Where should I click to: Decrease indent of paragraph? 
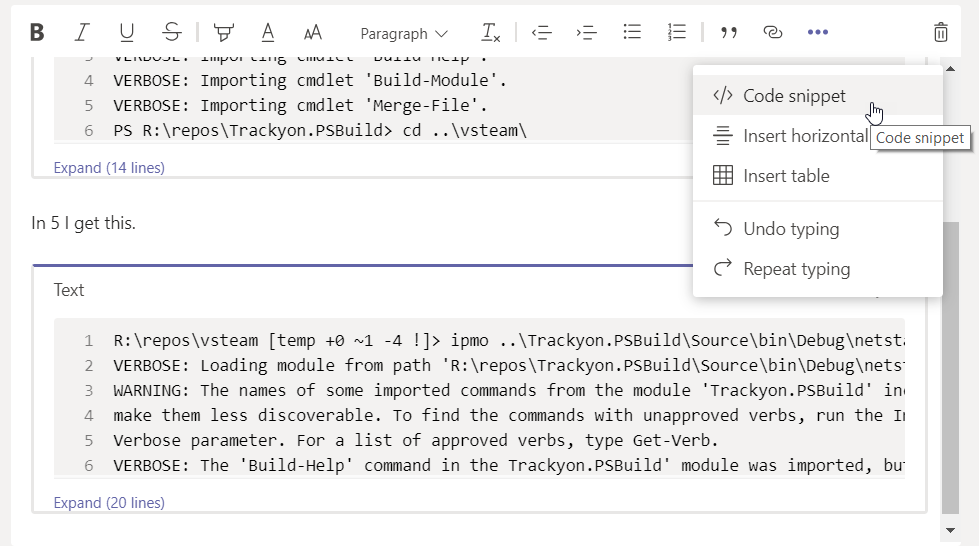(541, 32)
